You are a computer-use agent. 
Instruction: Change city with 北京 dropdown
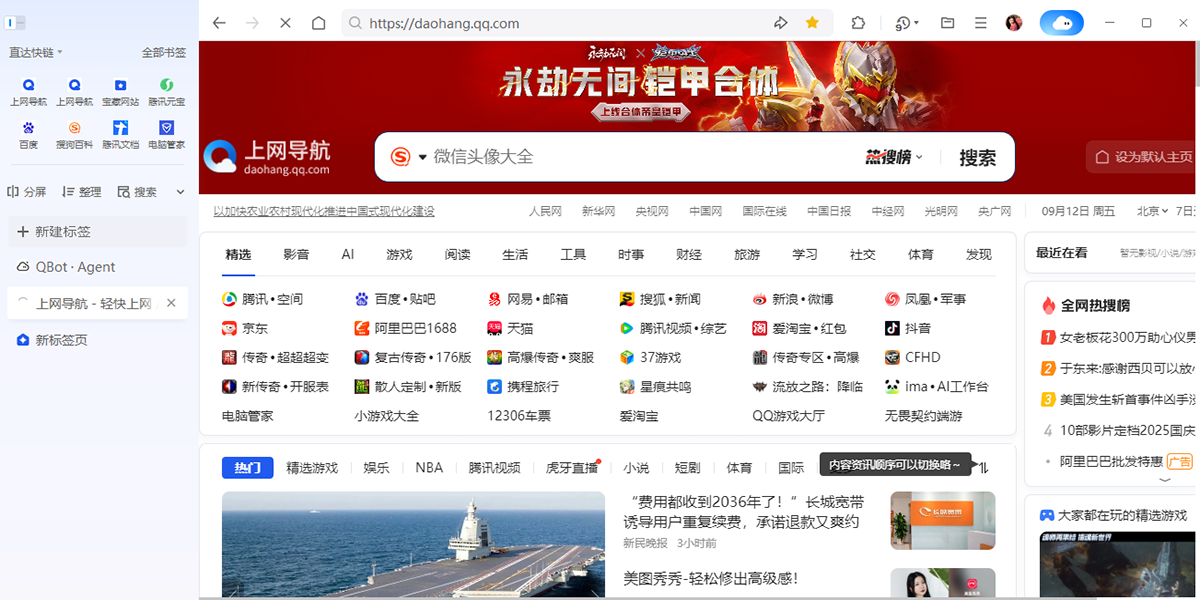1152,211
